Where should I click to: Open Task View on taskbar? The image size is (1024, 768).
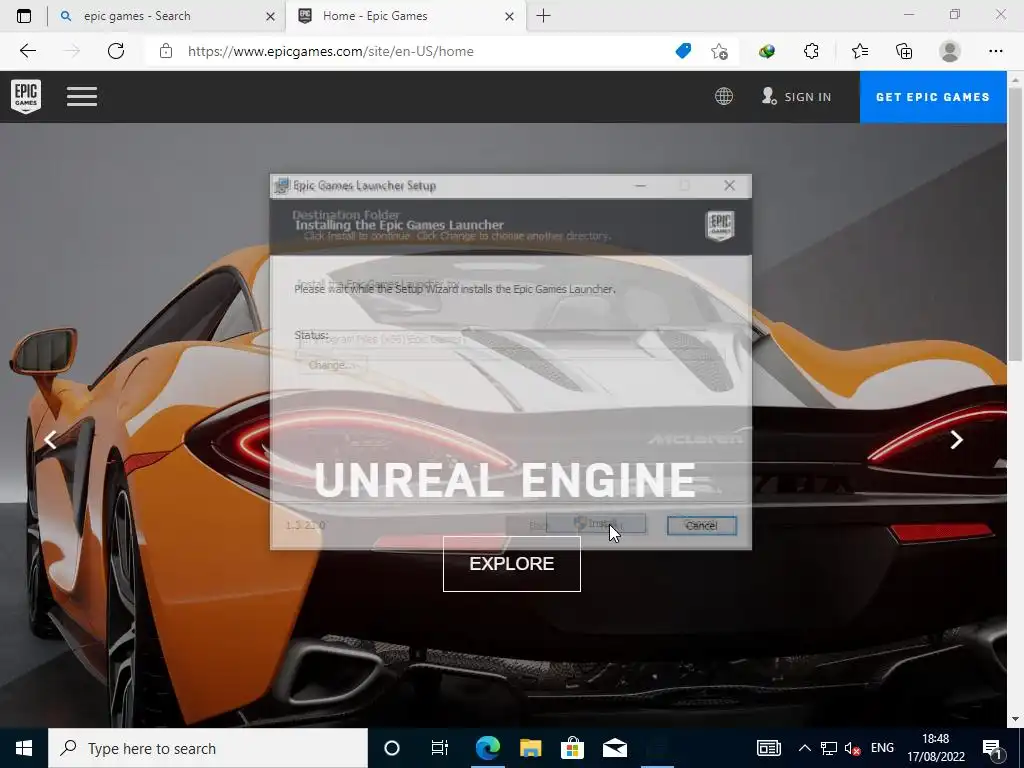[440, 748]
